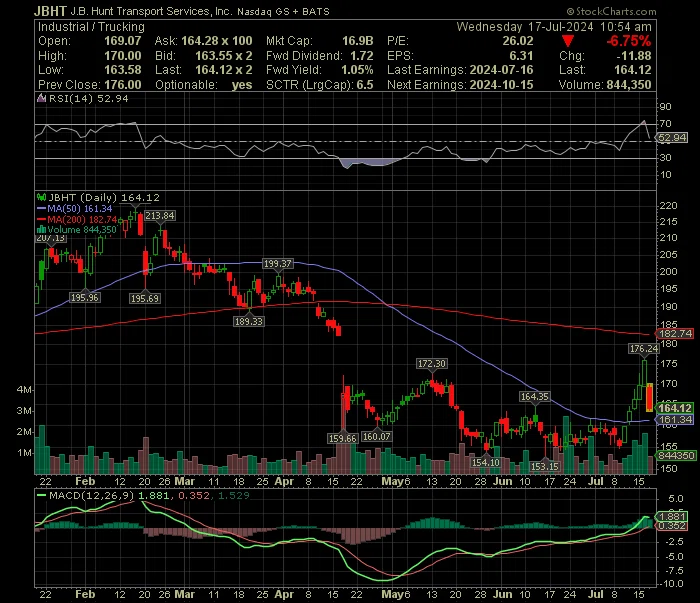Click the 1.529 histogram value in MACD legend
Viewport: 700px width, 603px height.
click(x=233, y=495)
